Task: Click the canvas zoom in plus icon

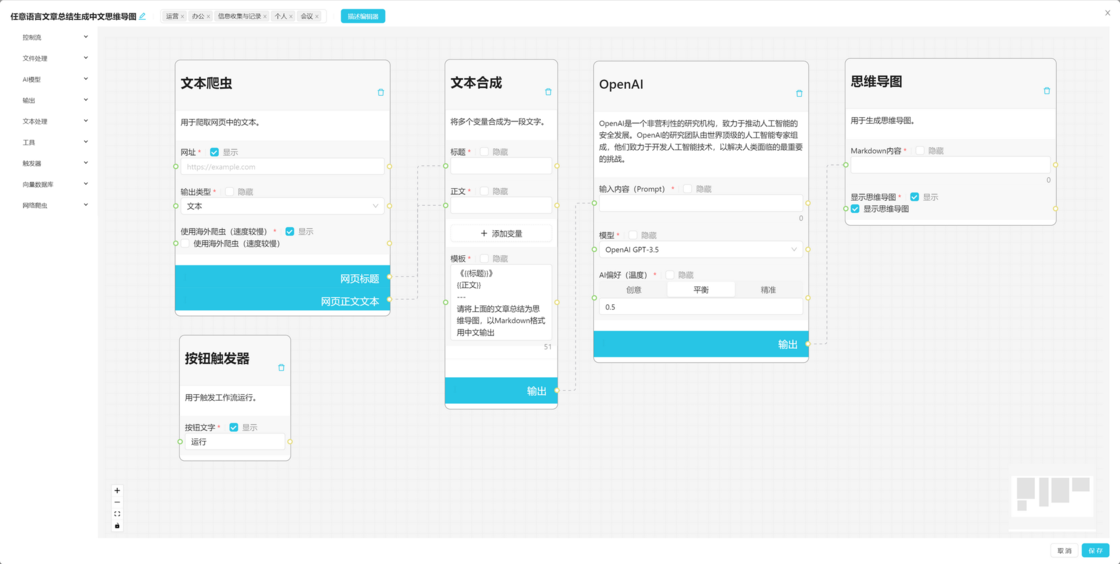Action: 117,491
